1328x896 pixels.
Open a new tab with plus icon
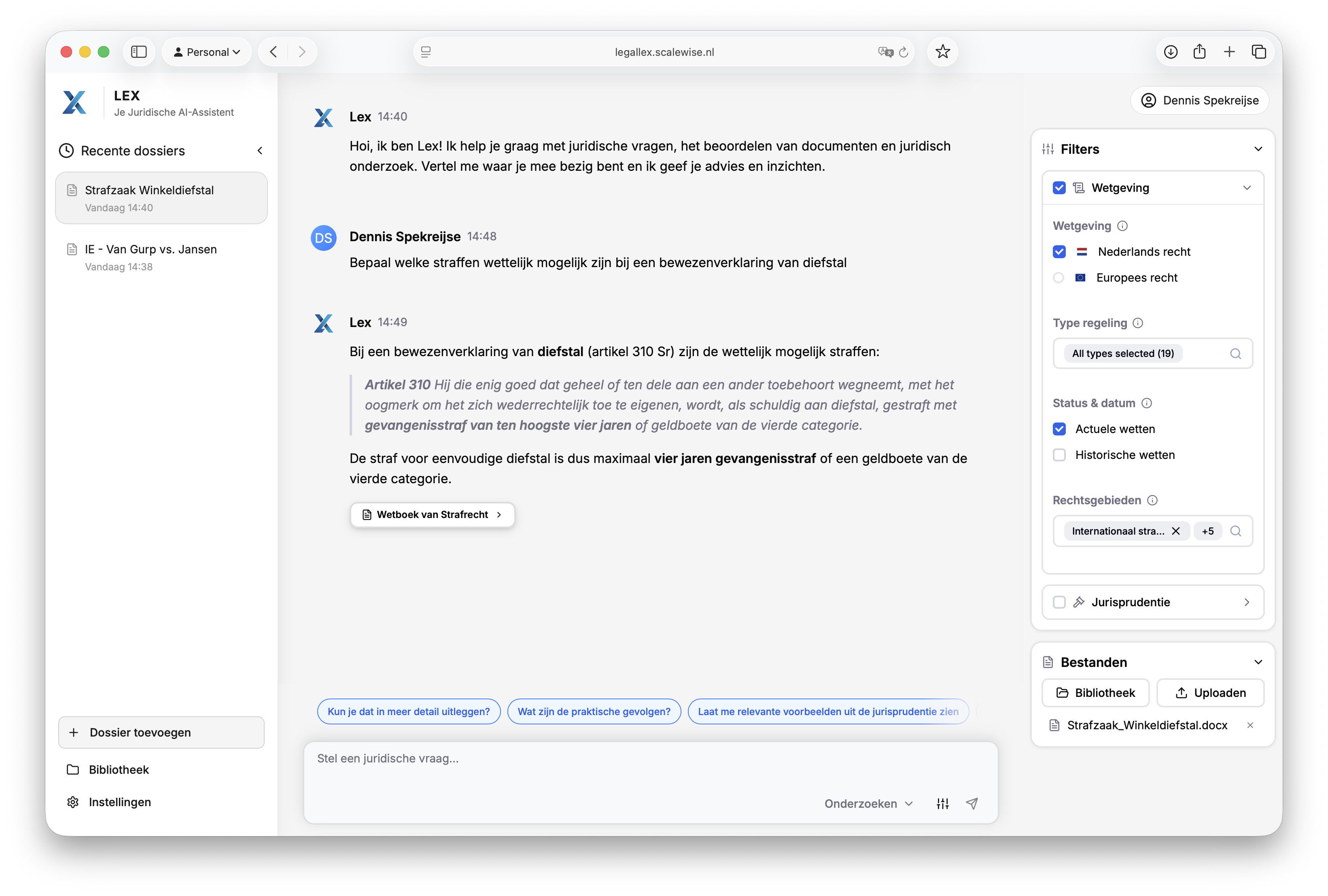1229,52
